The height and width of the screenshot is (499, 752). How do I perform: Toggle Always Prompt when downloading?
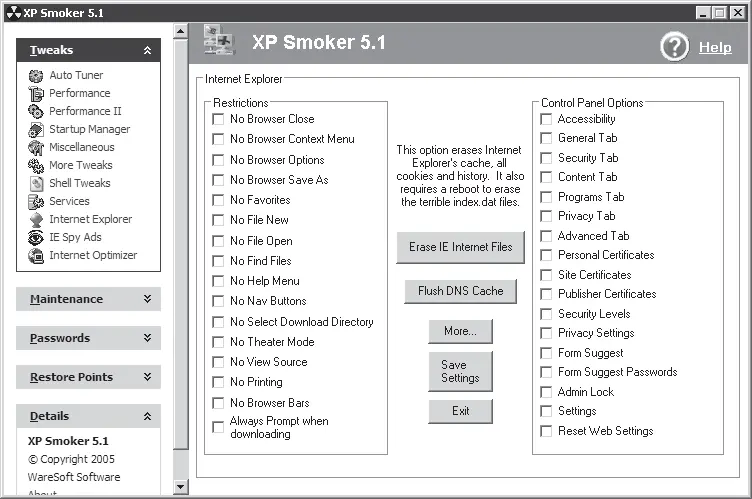pyautogui.click(x=218, y=427)
